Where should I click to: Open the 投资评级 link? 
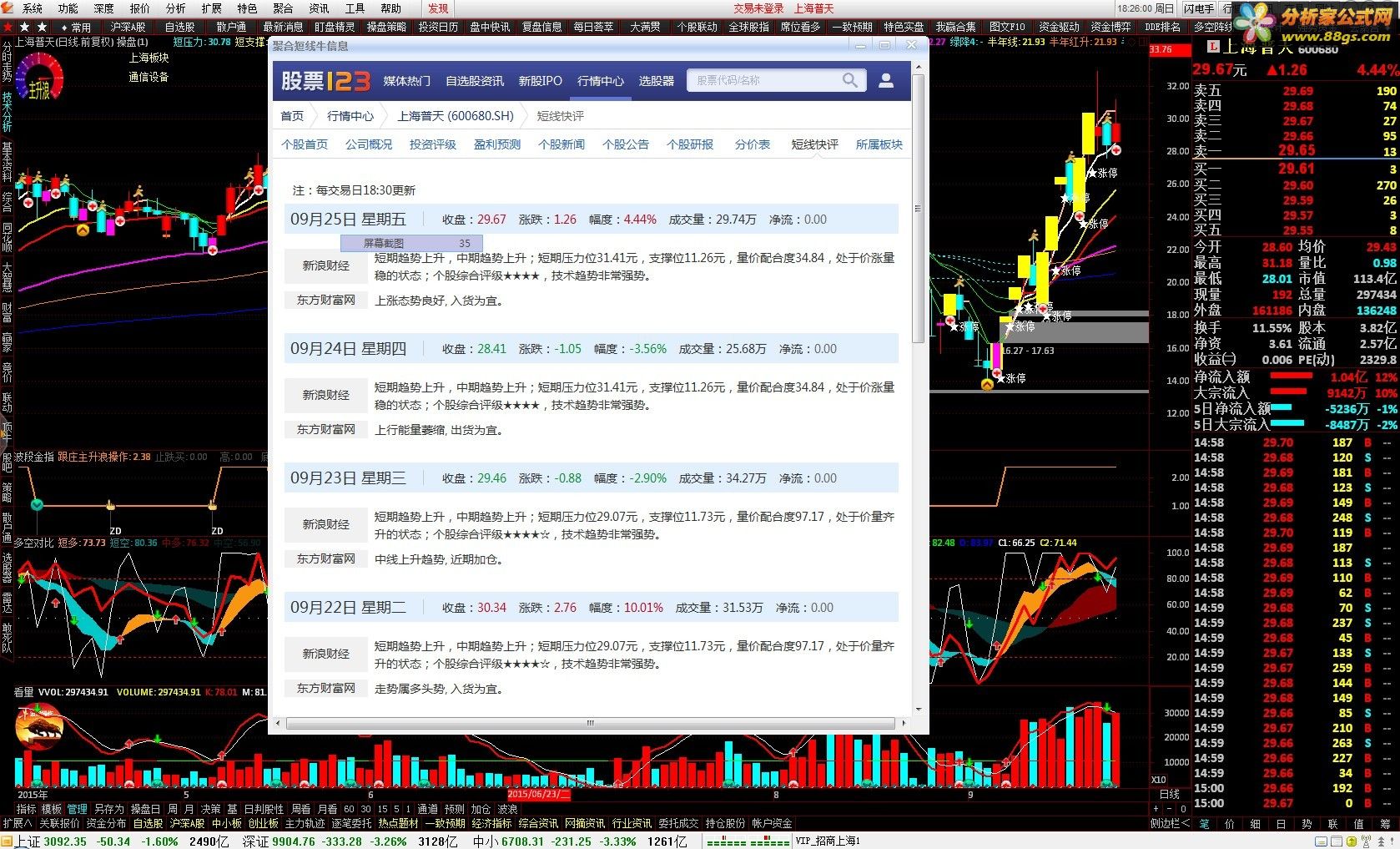click(433, 144)
